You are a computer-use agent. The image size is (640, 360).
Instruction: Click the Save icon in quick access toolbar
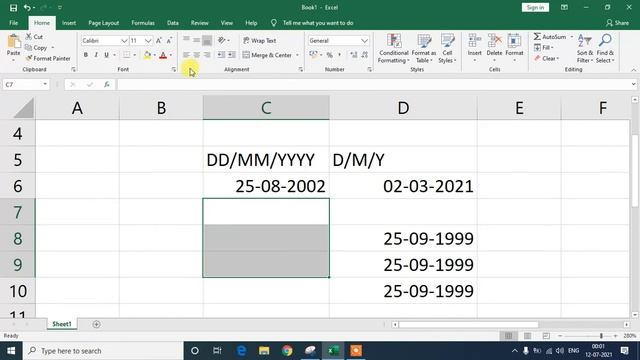13,7
